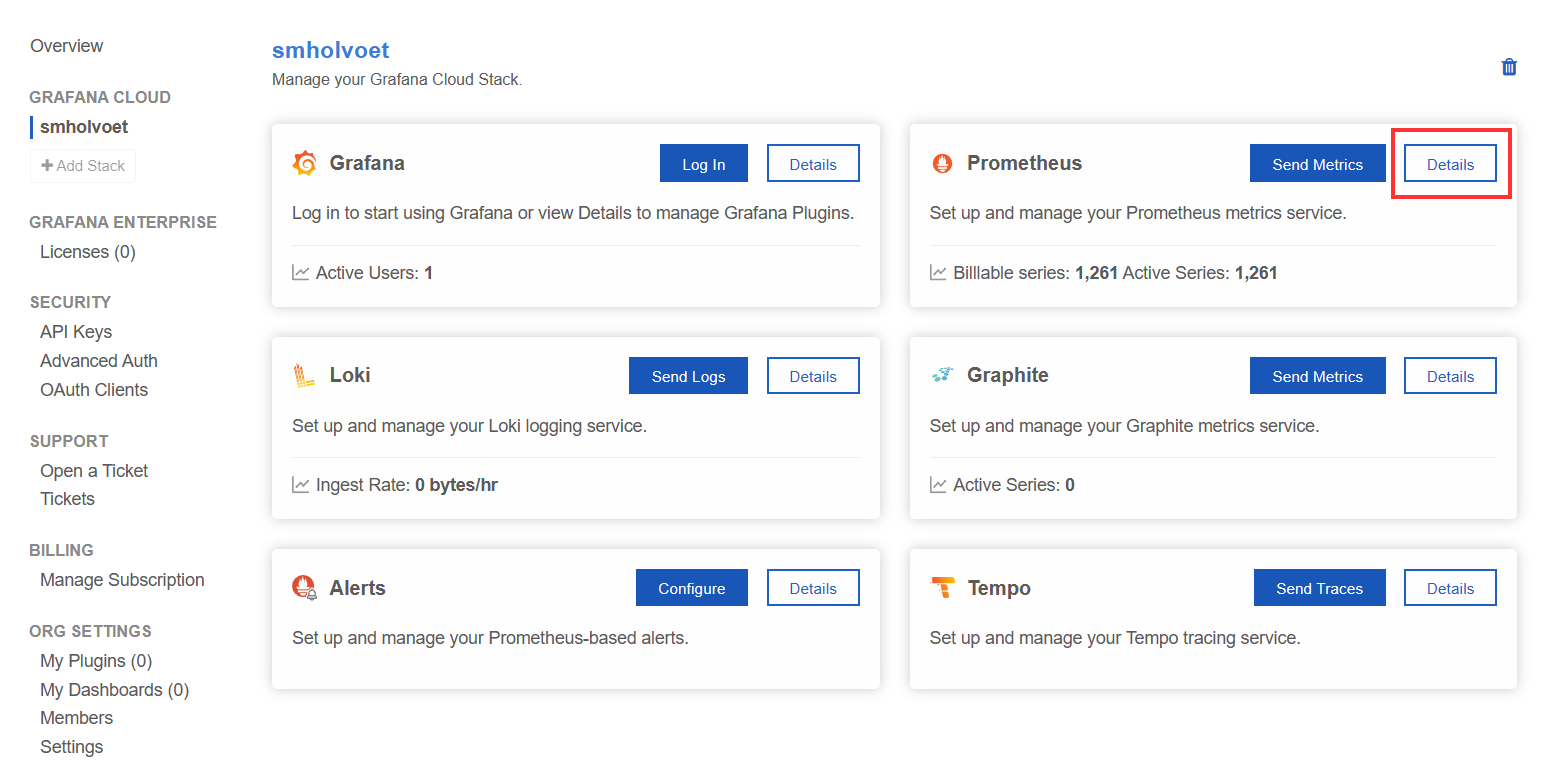This screenshot has height=769, width=1568.
Task: Click the Tempo logo icon
Action: (x=942, y=588)
